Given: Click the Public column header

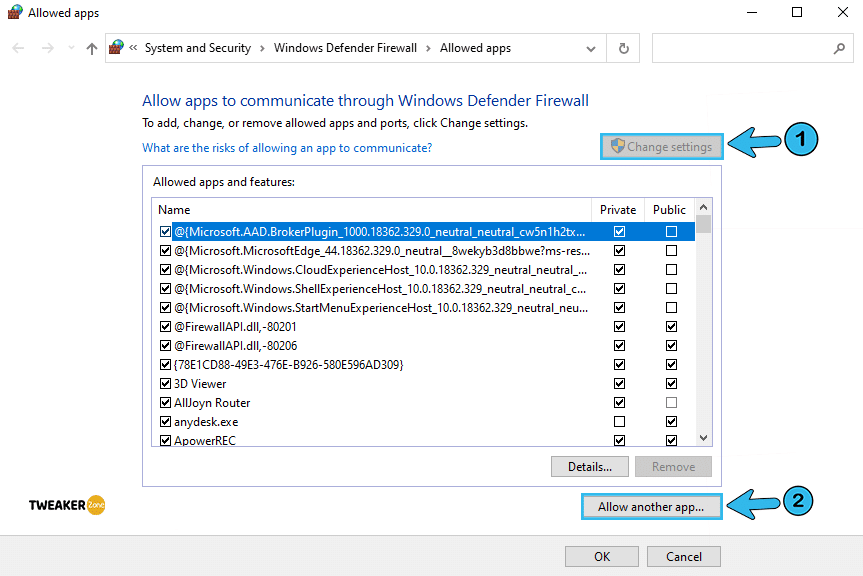Looking at the screenshot, I should [x=669, y=210].
